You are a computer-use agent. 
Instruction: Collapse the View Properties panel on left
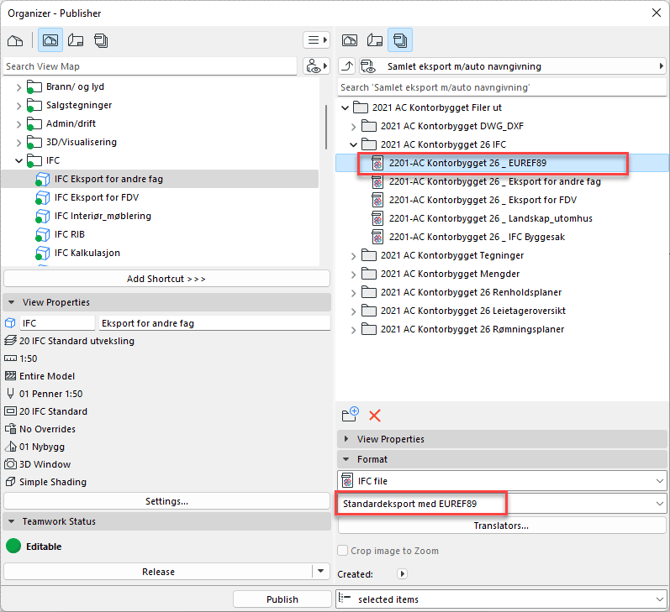pyautogui.click(x=12, y=302)
